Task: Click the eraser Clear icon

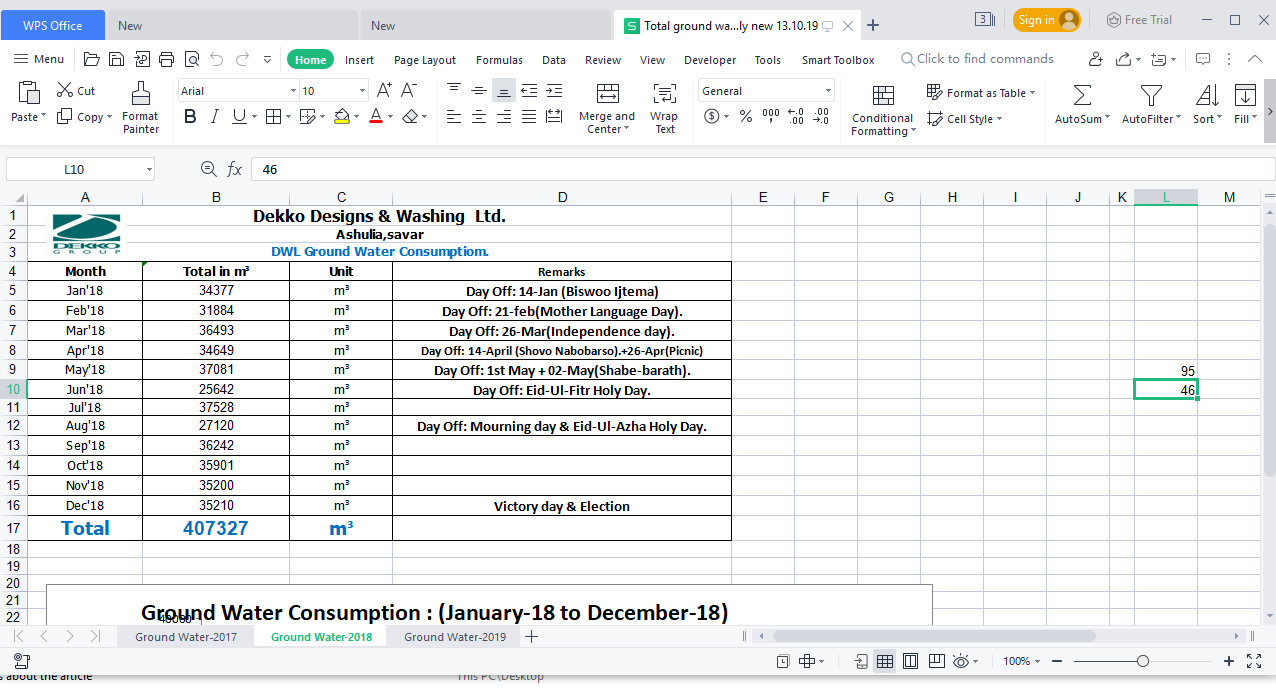Action: (410, 117)
